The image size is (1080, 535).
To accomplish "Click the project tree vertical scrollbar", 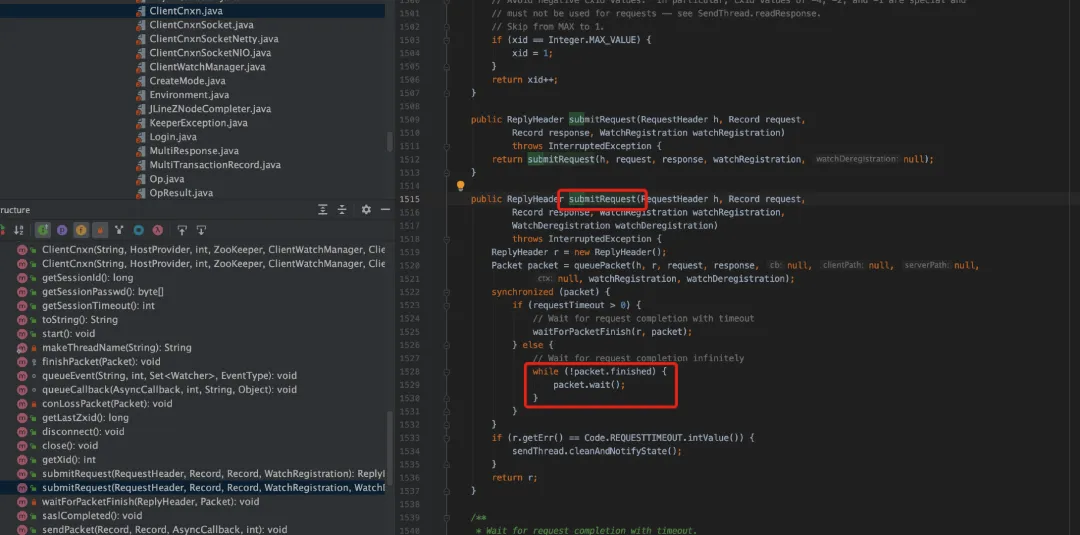I will (x=389, y=141).
